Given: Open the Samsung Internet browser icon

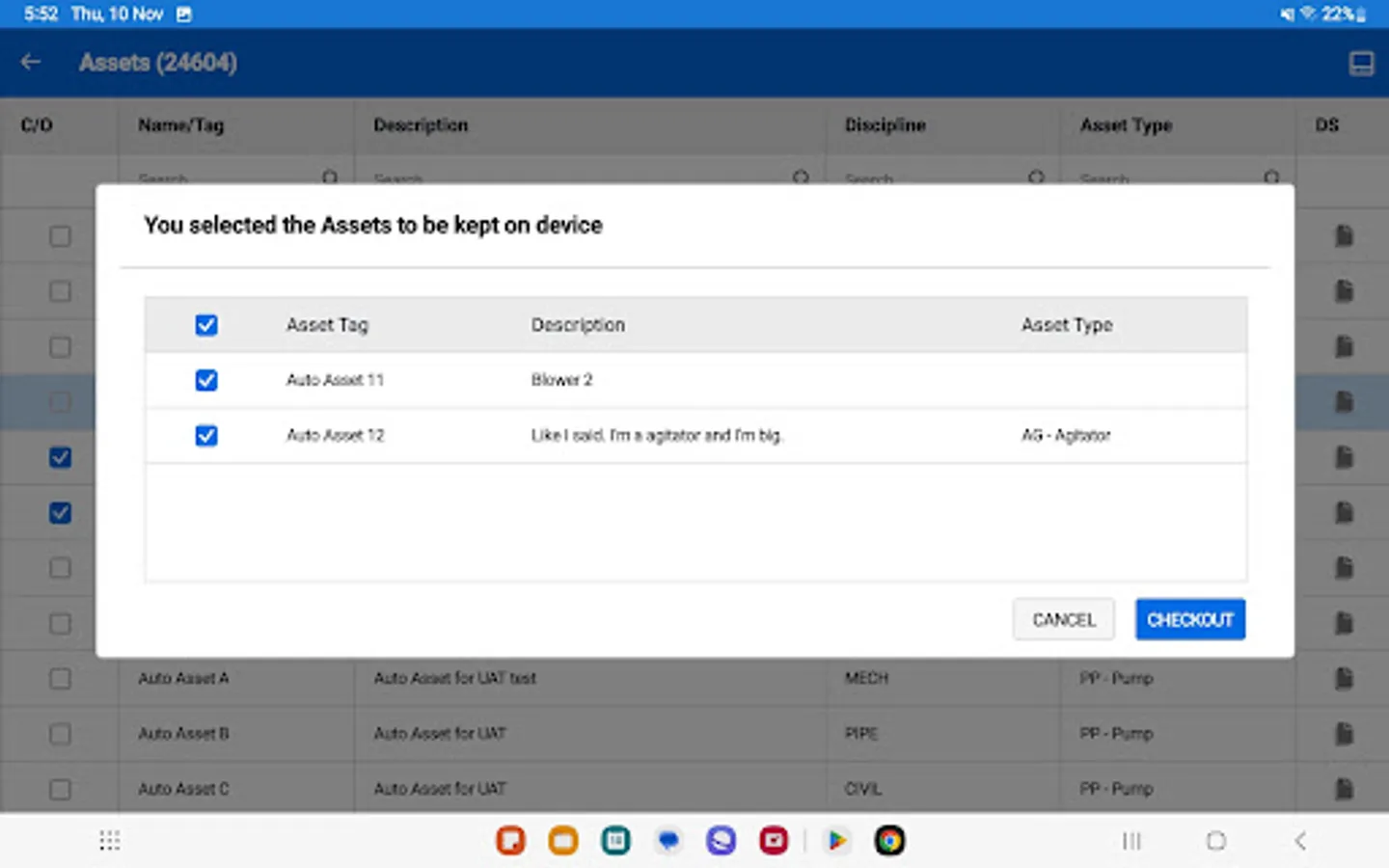Looking at the screenshot, I should tap(721, 841).
